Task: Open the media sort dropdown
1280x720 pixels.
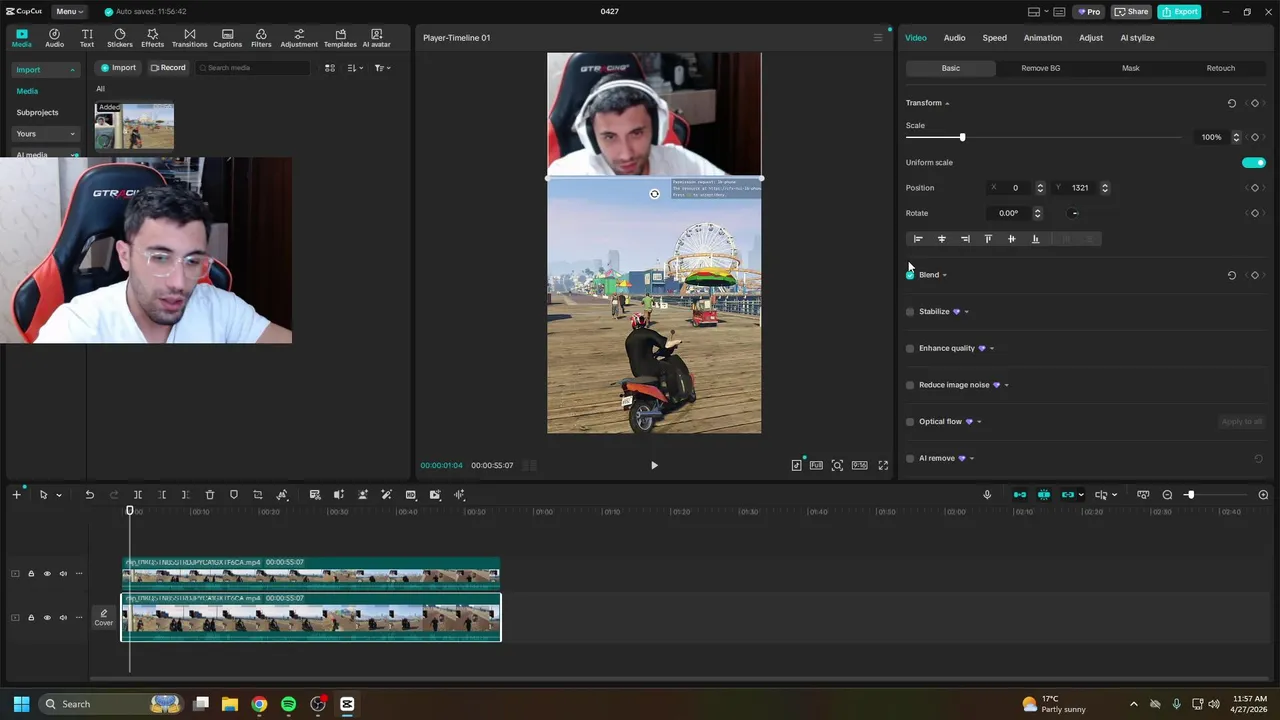Action: tap(355, 68)
